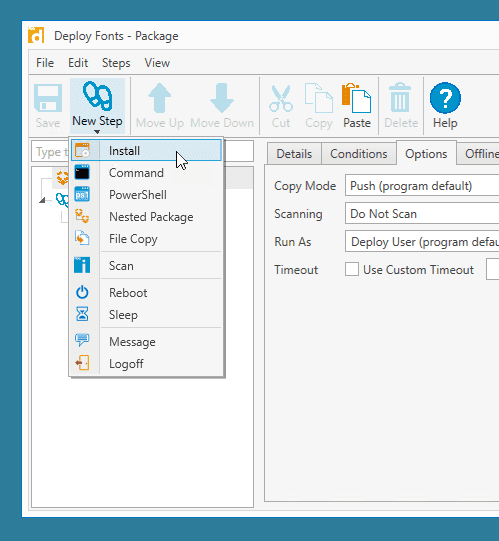The image size is (499, 541).
Task: Click the Message speech bubble icon
Action: (x=82, y=340)
